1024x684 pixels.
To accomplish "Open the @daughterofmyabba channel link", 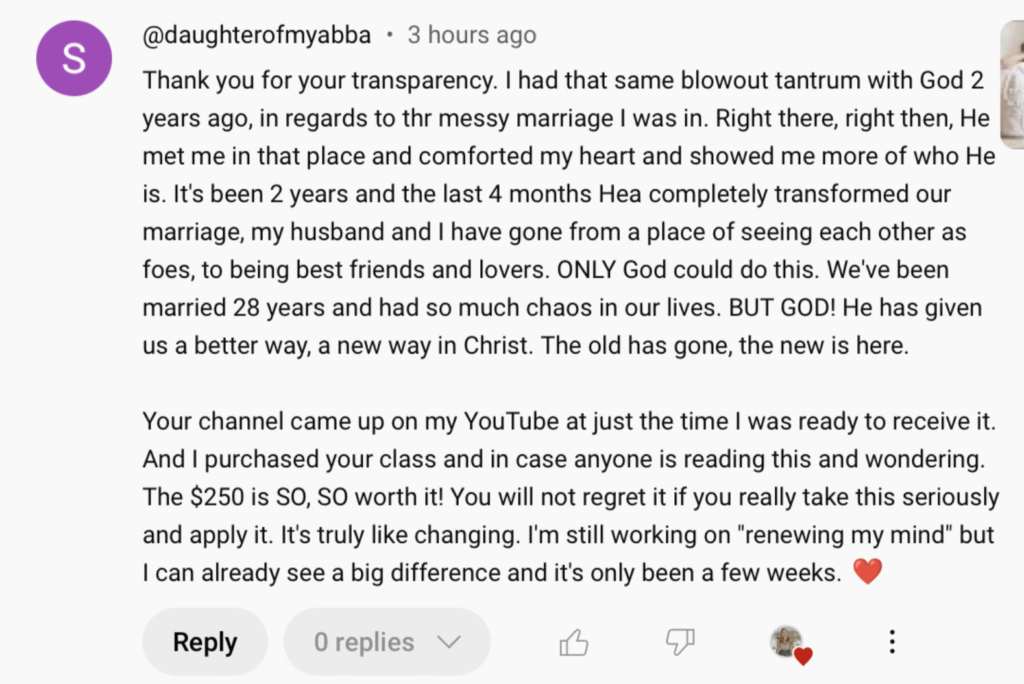I will point(257,35).
